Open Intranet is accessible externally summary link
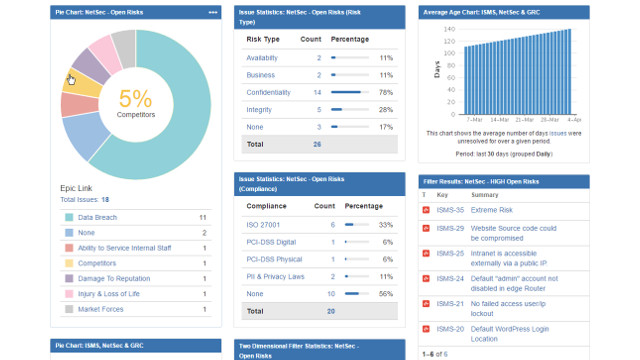The image size is (640, 360). pos(509,258)
